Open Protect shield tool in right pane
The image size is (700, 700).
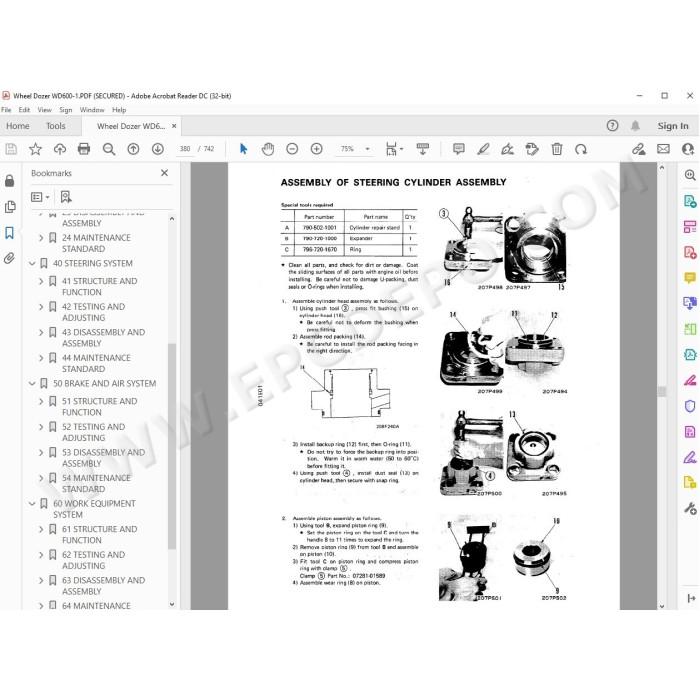click(x=690, y=406)
